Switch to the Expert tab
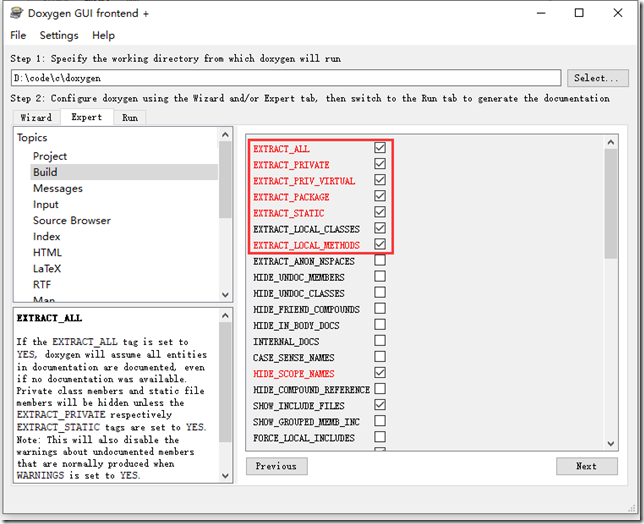This screenshot has height=524, width=644. tap(86, 117)
